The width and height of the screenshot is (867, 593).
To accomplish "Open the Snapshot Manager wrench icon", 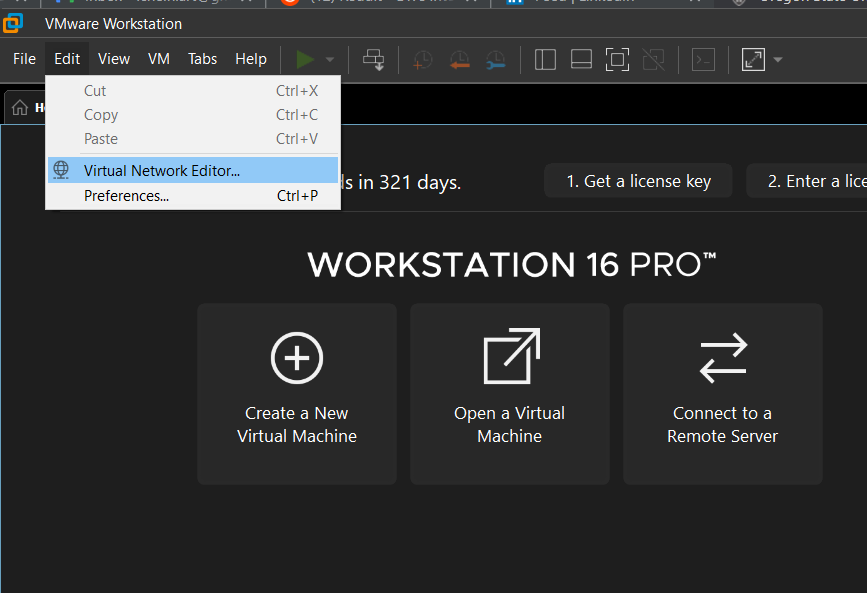I will click(x=495, y=60).
